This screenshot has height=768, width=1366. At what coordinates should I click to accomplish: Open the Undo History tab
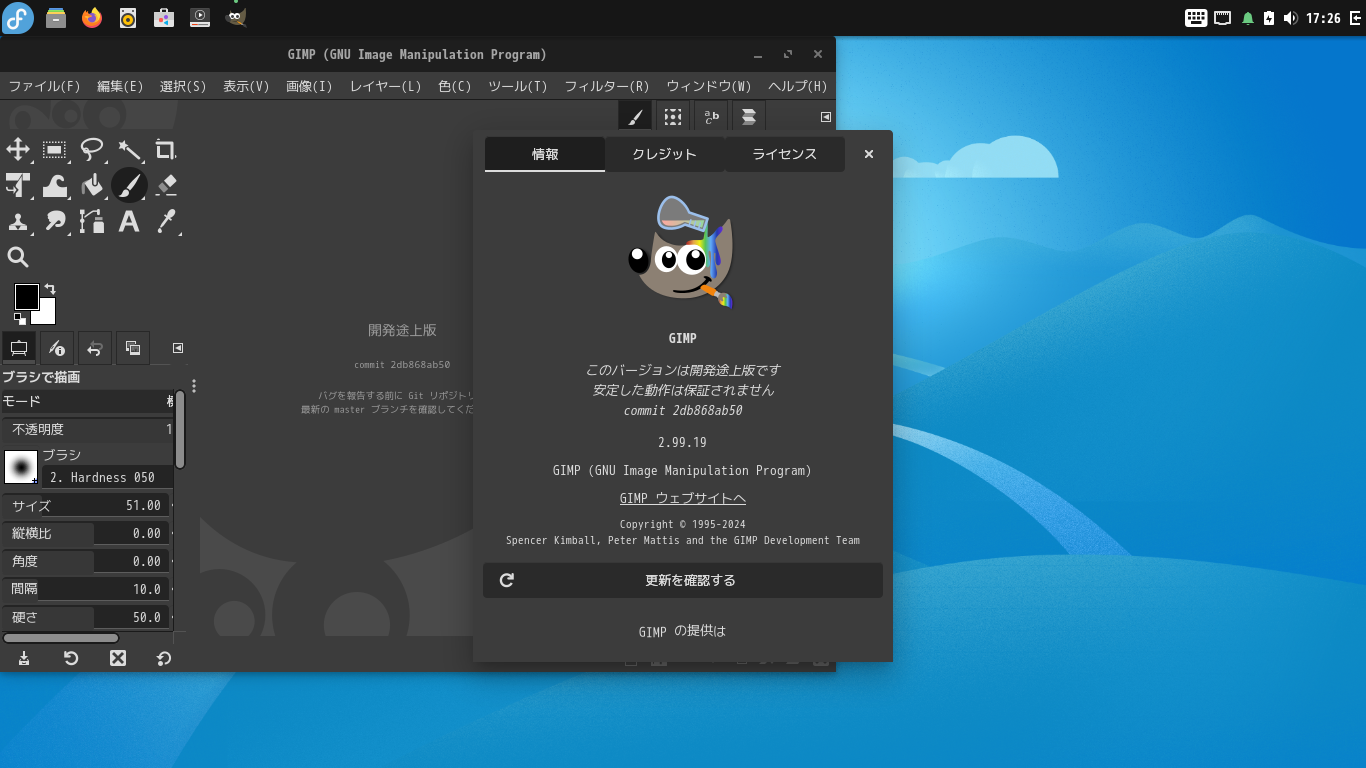(95, 348)
